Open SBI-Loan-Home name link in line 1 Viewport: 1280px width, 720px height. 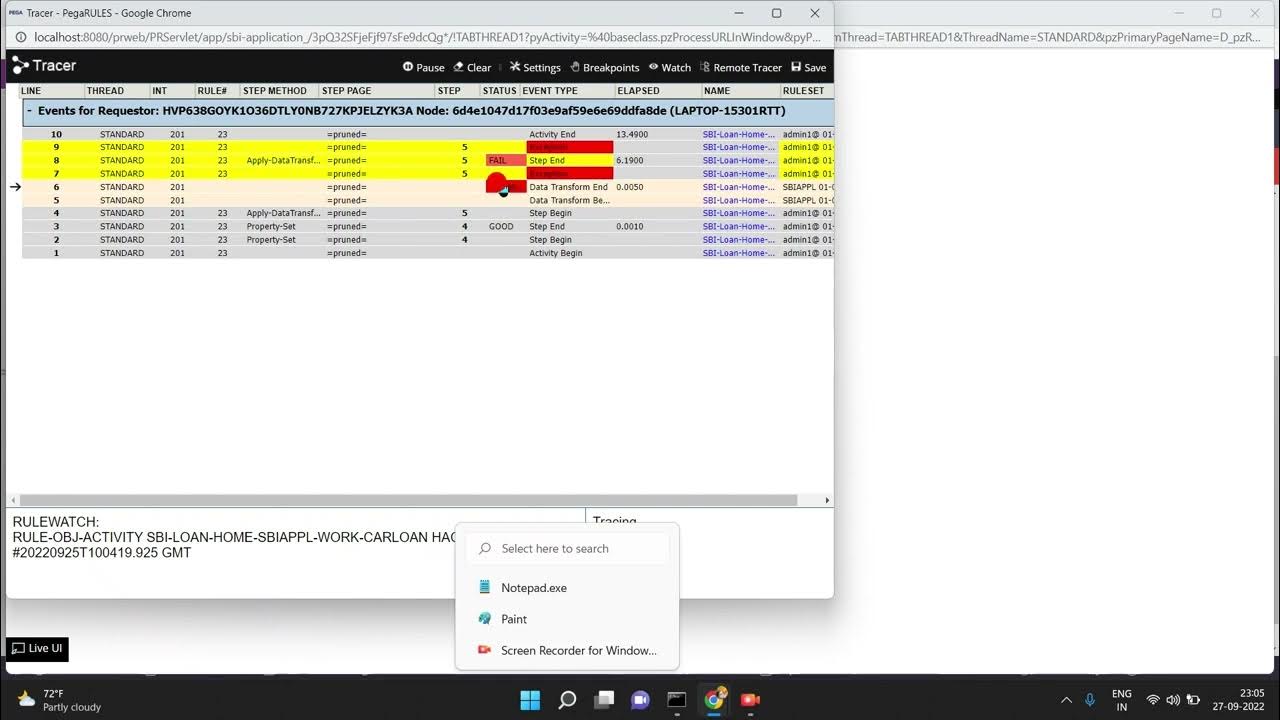pos(739,253)
